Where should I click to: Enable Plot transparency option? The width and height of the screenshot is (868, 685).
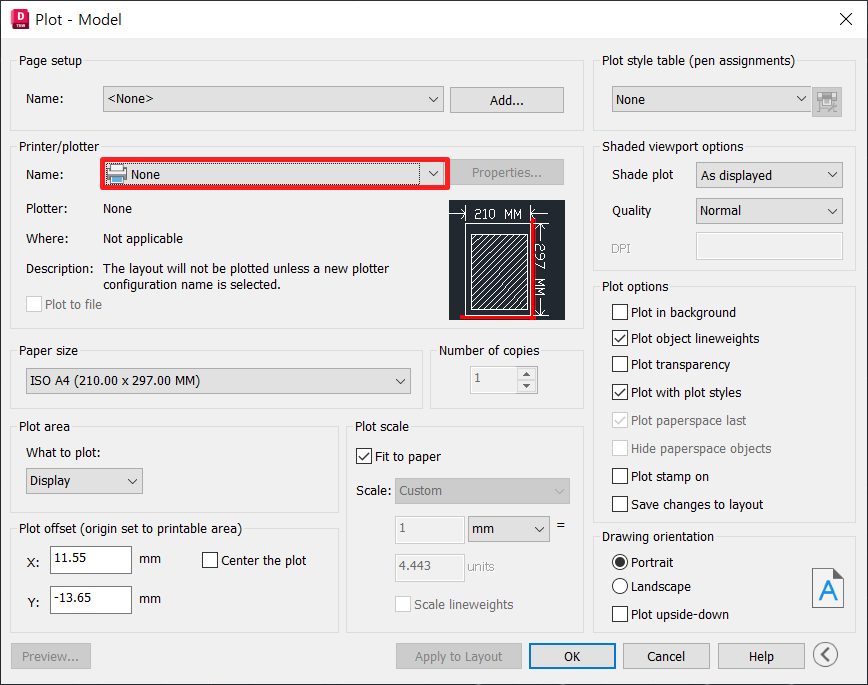pyautogui.click(x=619, y=364)
